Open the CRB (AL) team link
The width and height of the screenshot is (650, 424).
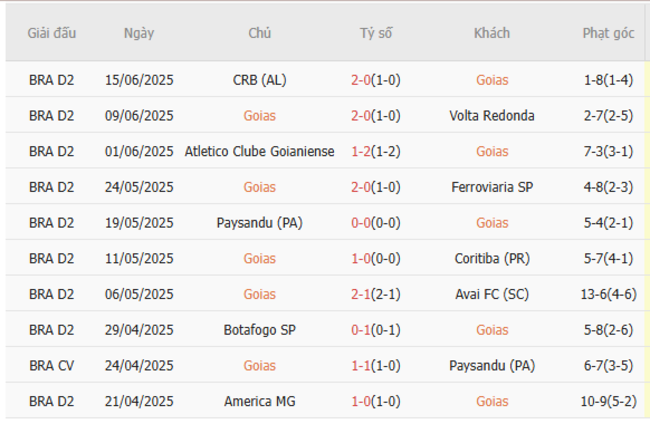coord(259,80)
